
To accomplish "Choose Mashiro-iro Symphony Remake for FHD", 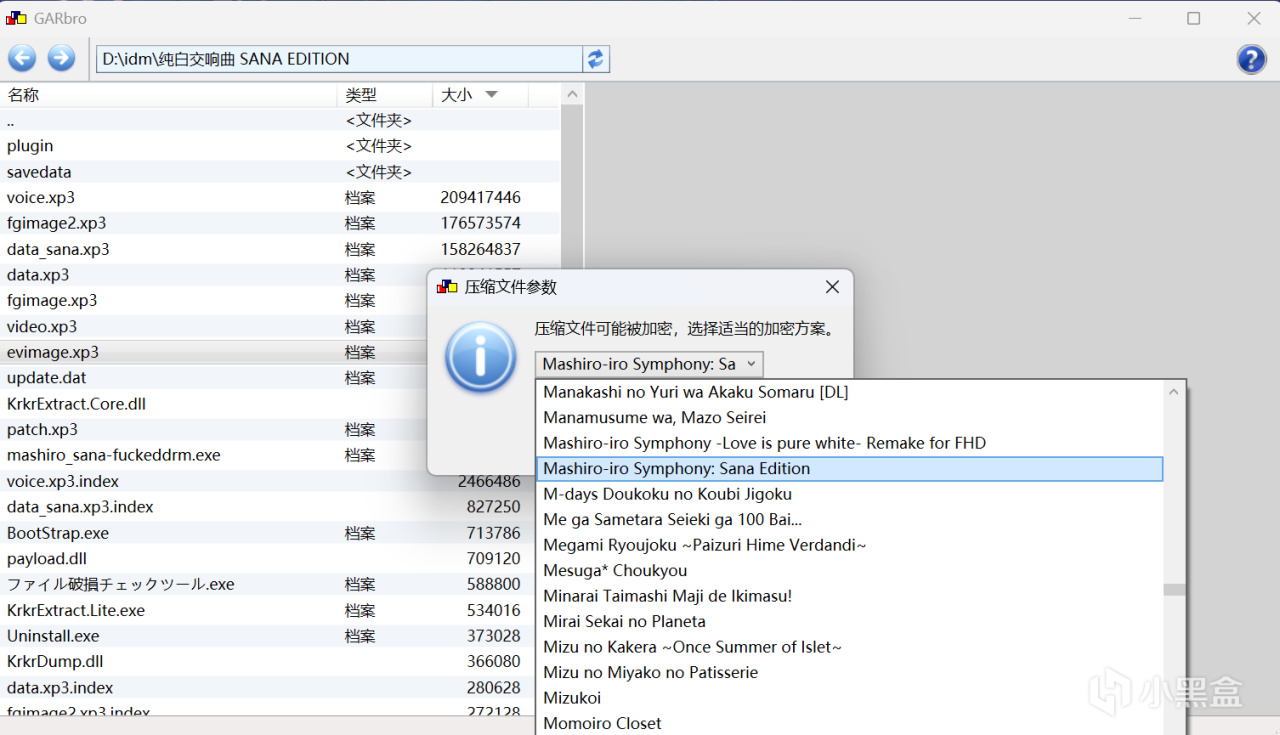I will point(850,443).
